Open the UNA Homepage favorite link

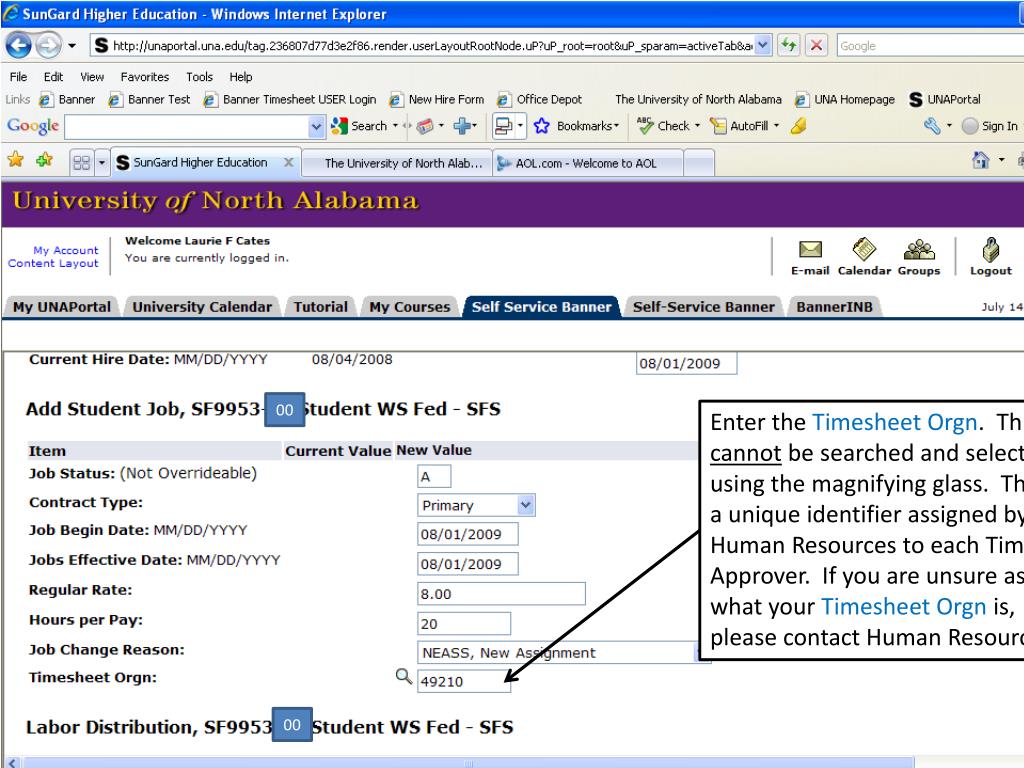tap(845, 99)
